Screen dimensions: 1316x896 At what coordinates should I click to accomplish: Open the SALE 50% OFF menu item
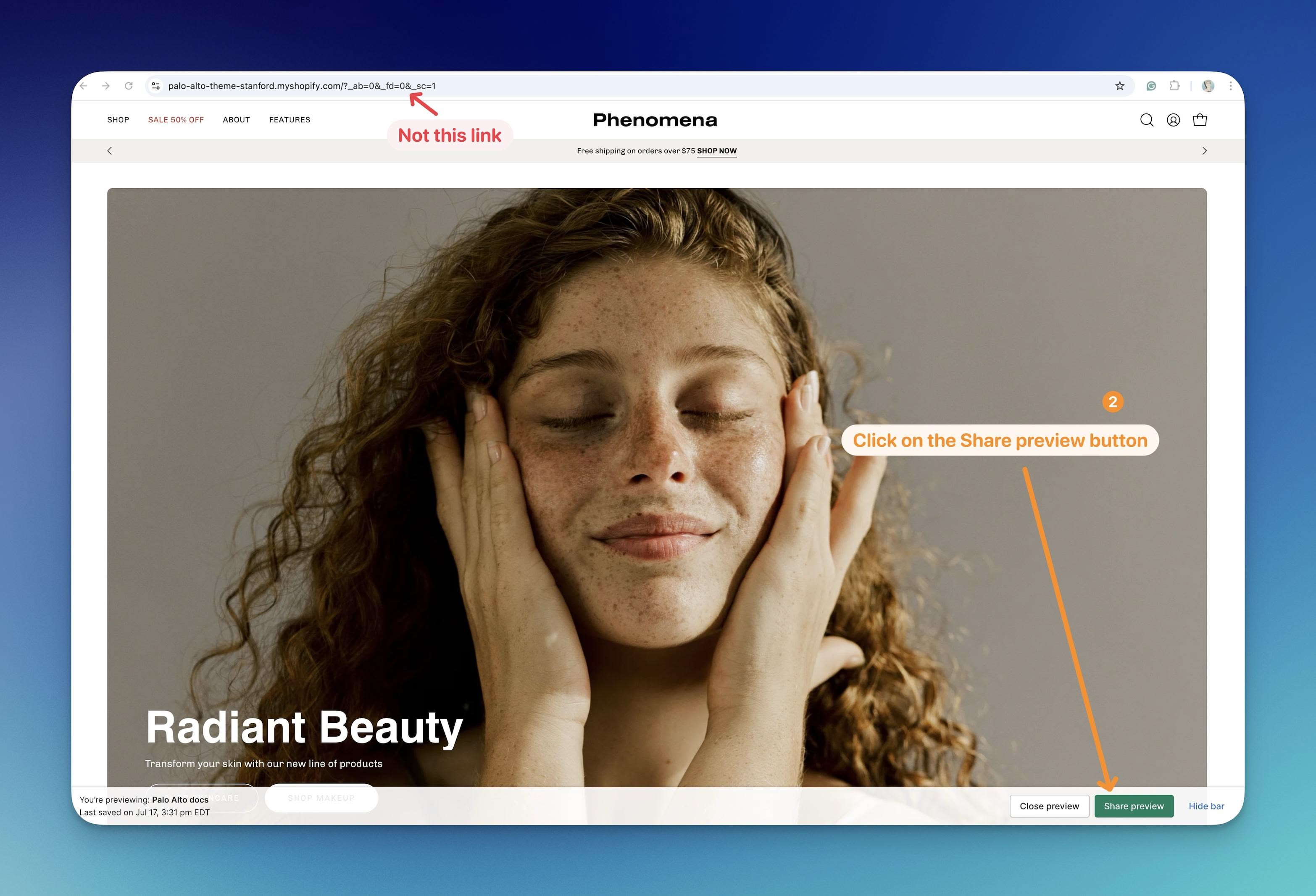click(176, 120)
